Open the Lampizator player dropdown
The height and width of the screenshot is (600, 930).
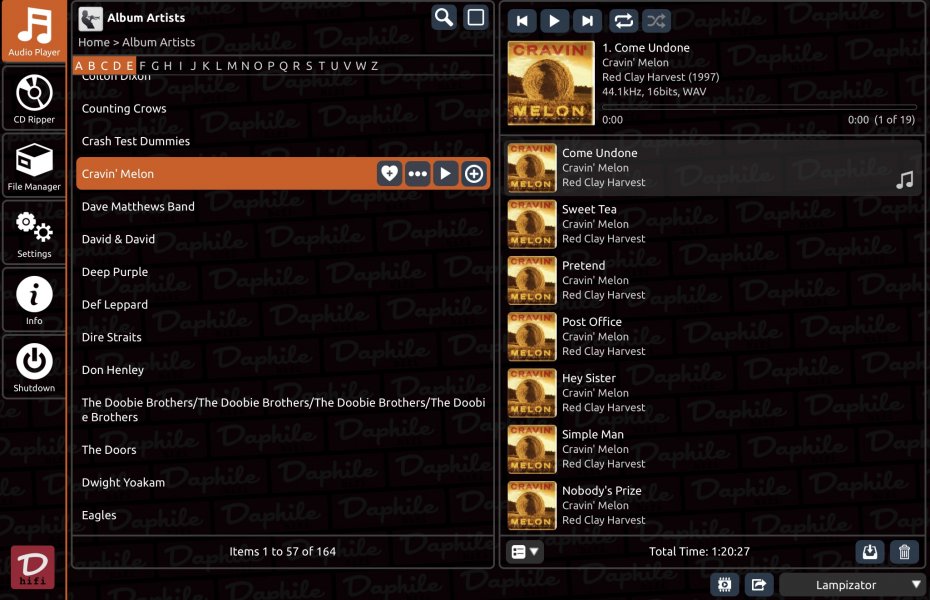[x=851, y=585]
